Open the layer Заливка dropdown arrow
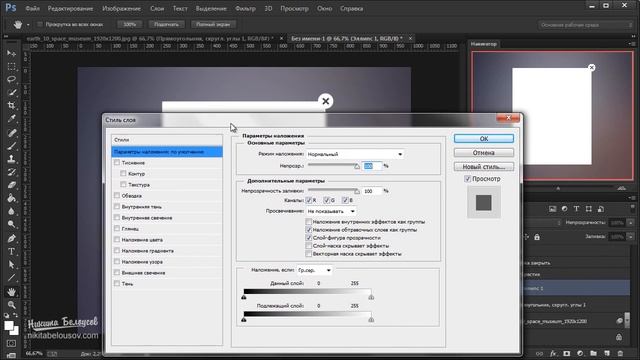 631,237
